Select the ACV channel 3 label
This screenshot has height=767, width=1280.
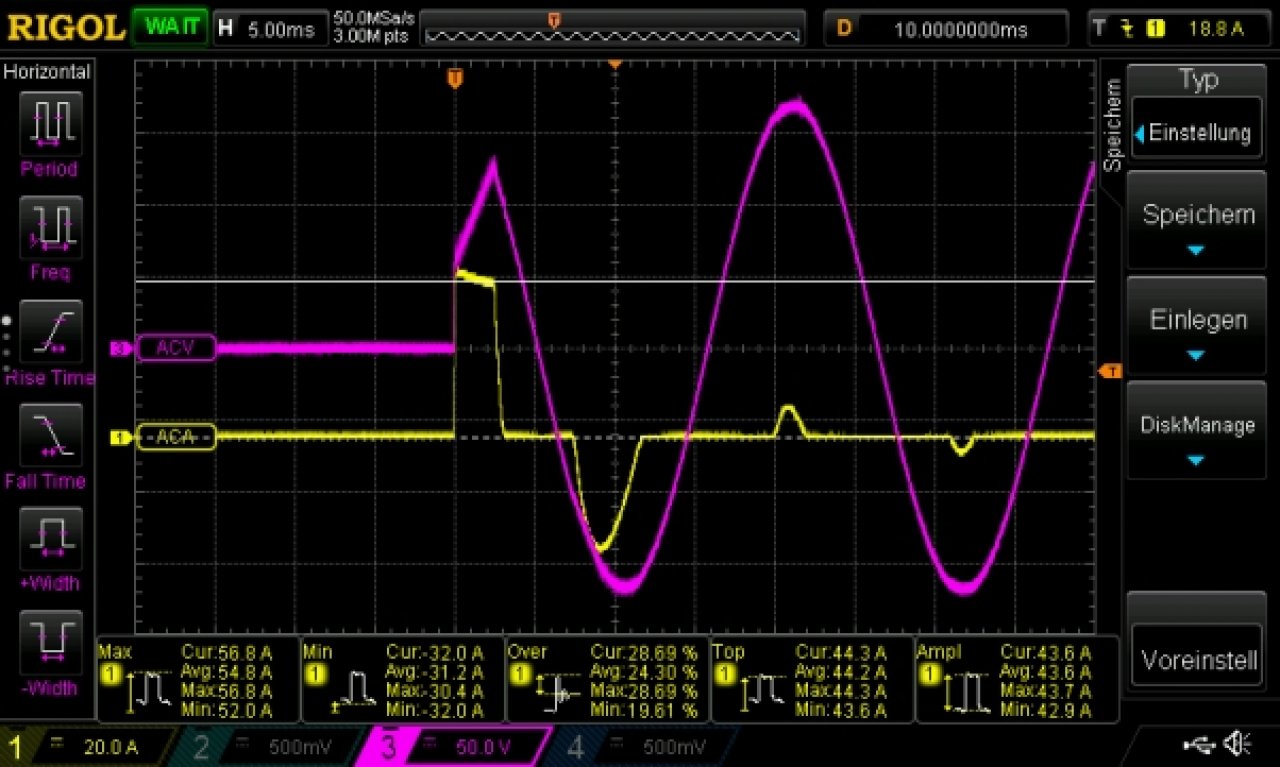tap(175, 348)
